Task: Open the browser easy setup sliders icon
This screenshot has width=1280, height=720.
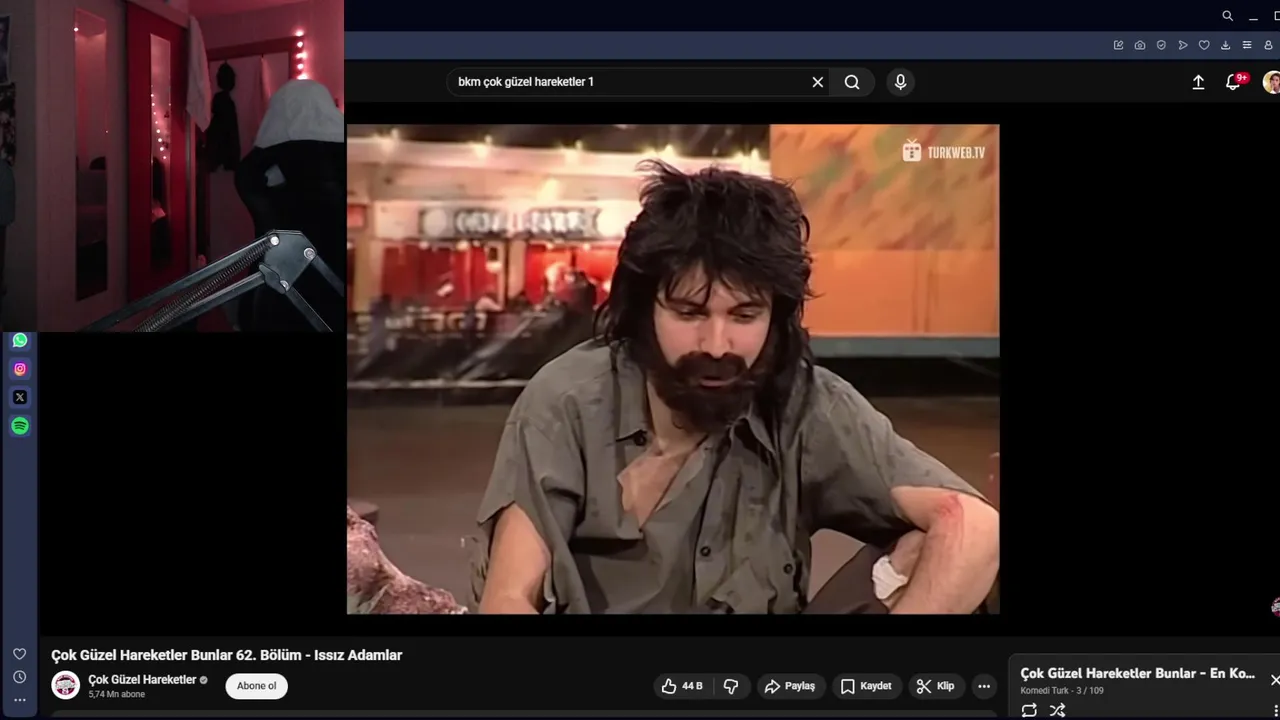Action: tap(1247, 45)
